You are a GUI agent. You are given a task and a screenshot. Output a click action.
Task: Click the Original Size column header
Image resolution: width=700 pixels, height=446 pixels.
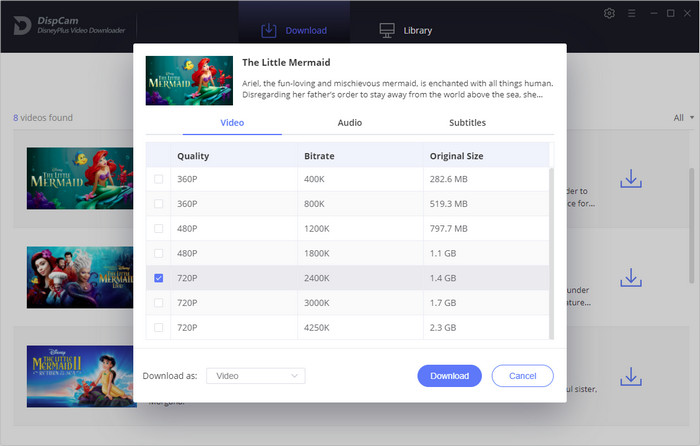(456, 156)
